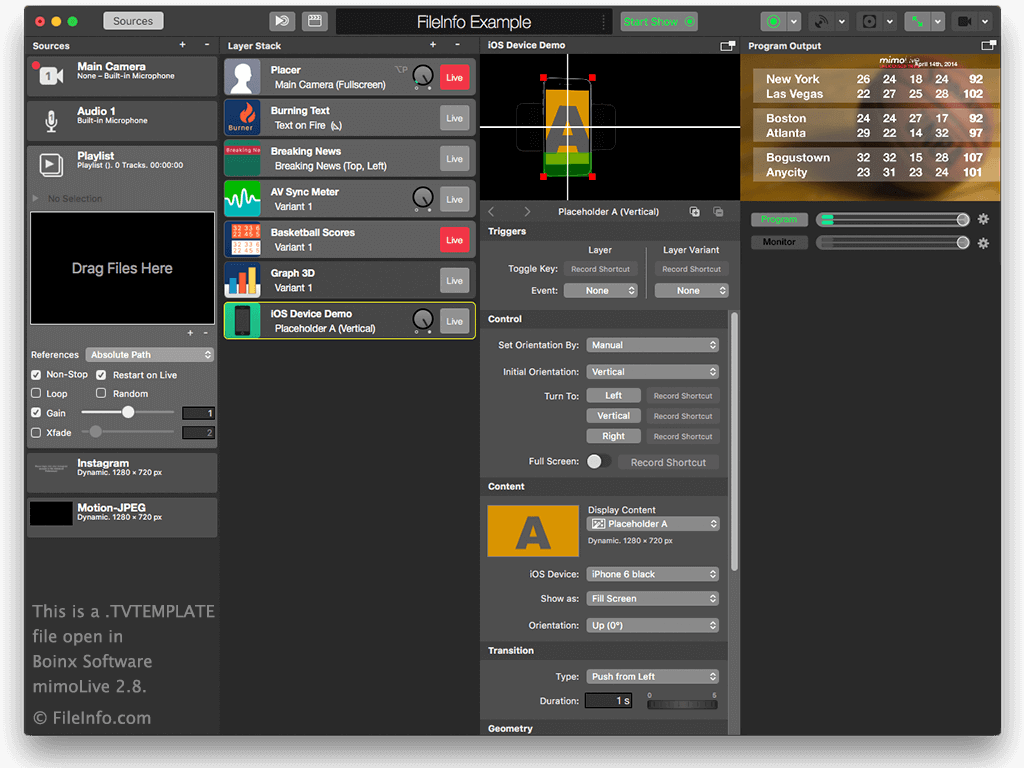Toggle Live on Breaking News layer
The image size is (1024, 768).
tap(455, 159)
